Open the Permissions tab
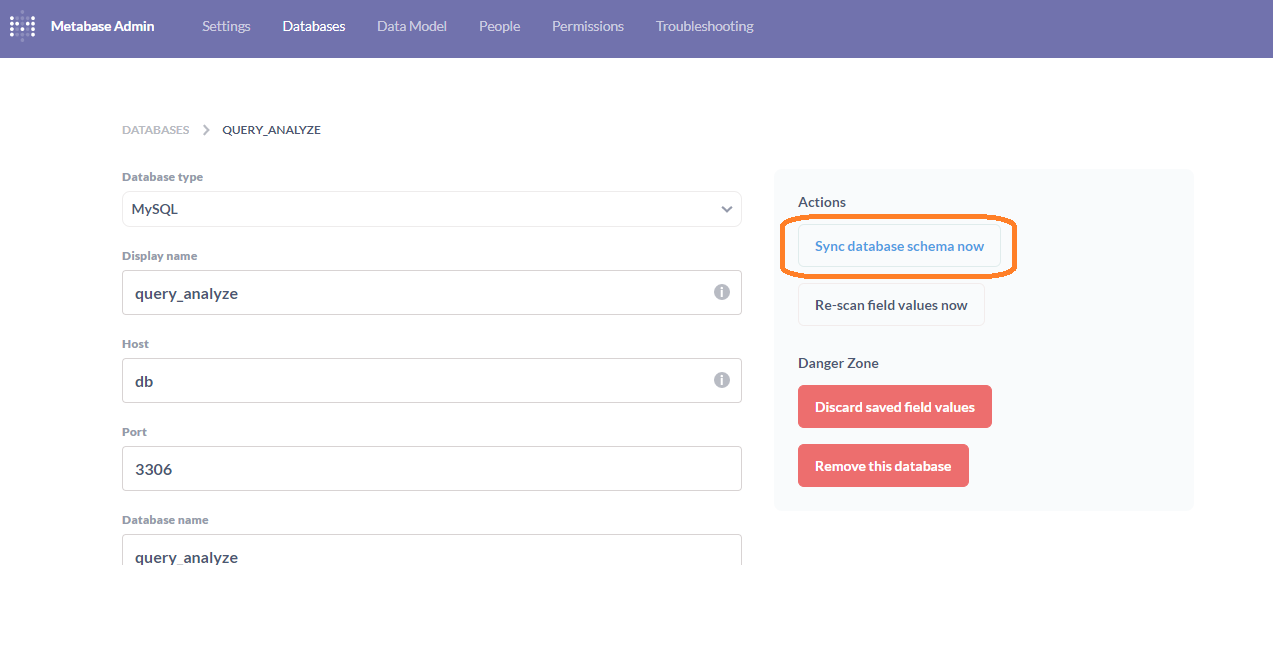This screenshot has height=648, width=1273. (x=588, y=26)
